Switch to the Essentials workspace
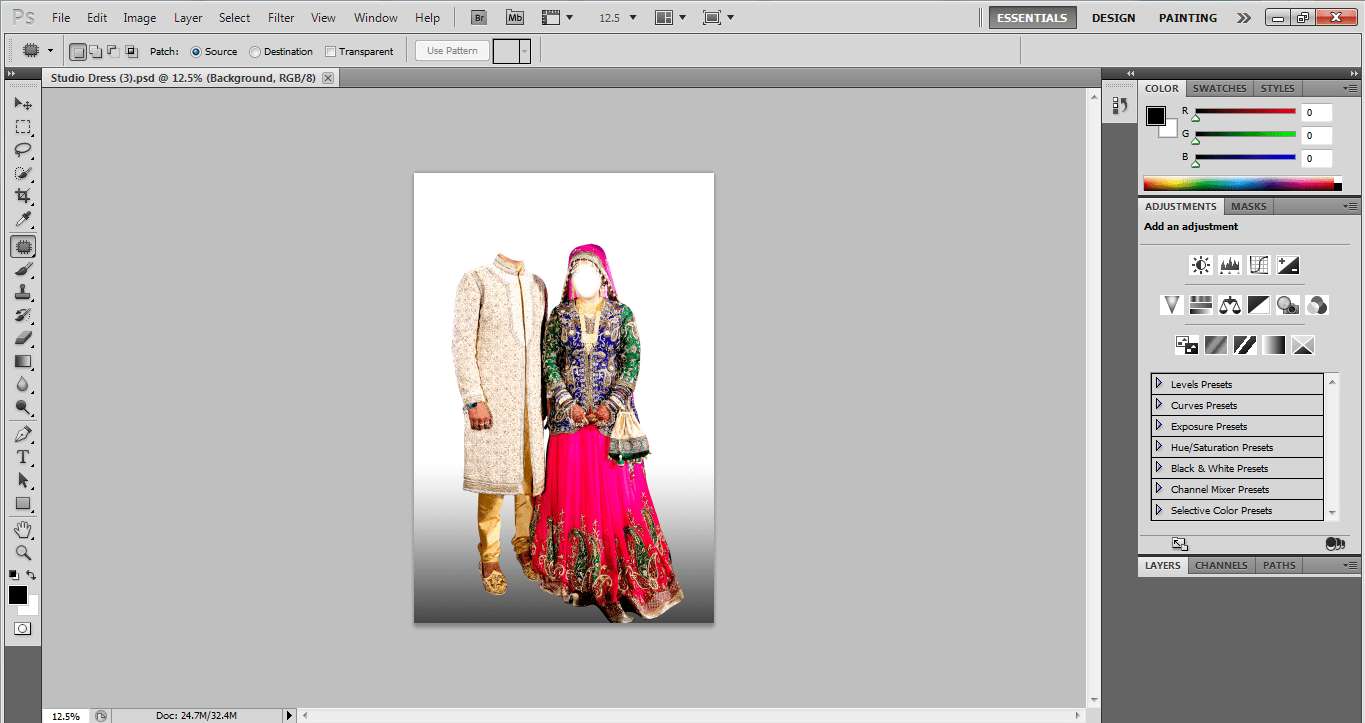This screenshot has width=1365, height=723. [x=1033, y=18]
